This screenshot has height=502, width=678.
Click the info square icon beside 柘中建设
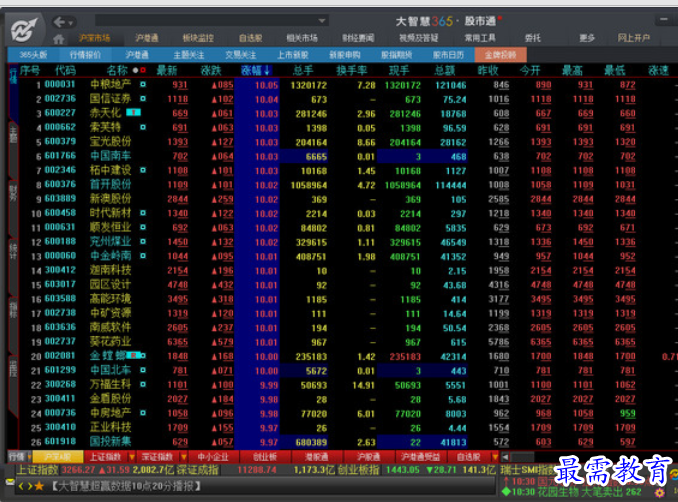143,170
